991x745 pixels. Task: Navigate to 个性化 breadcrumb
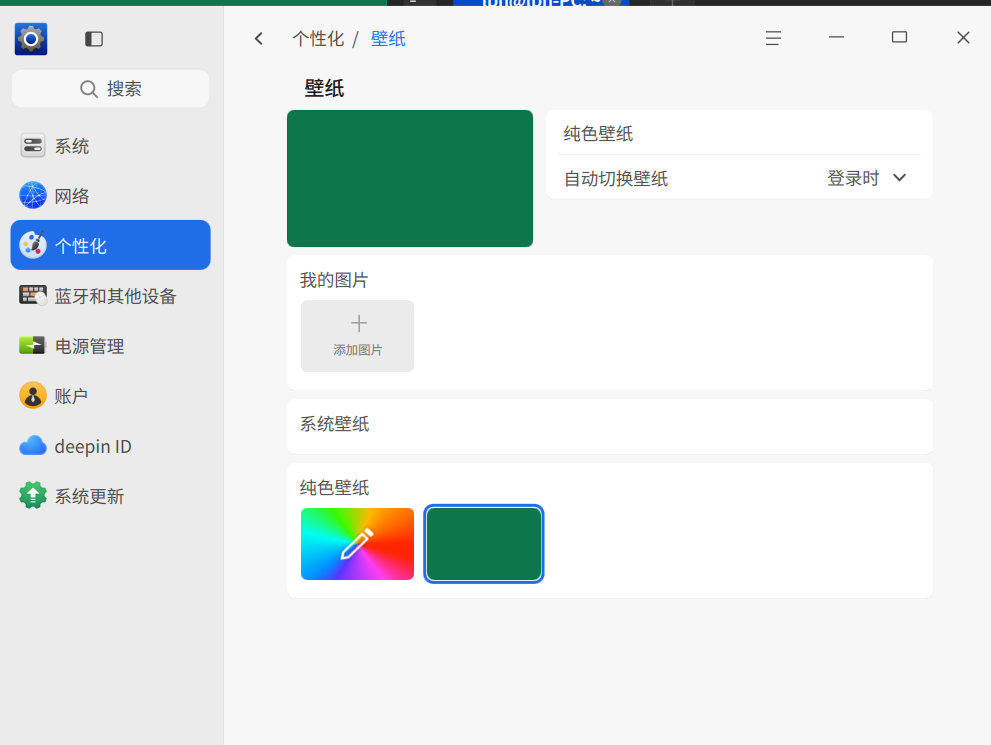pos(318,39)
